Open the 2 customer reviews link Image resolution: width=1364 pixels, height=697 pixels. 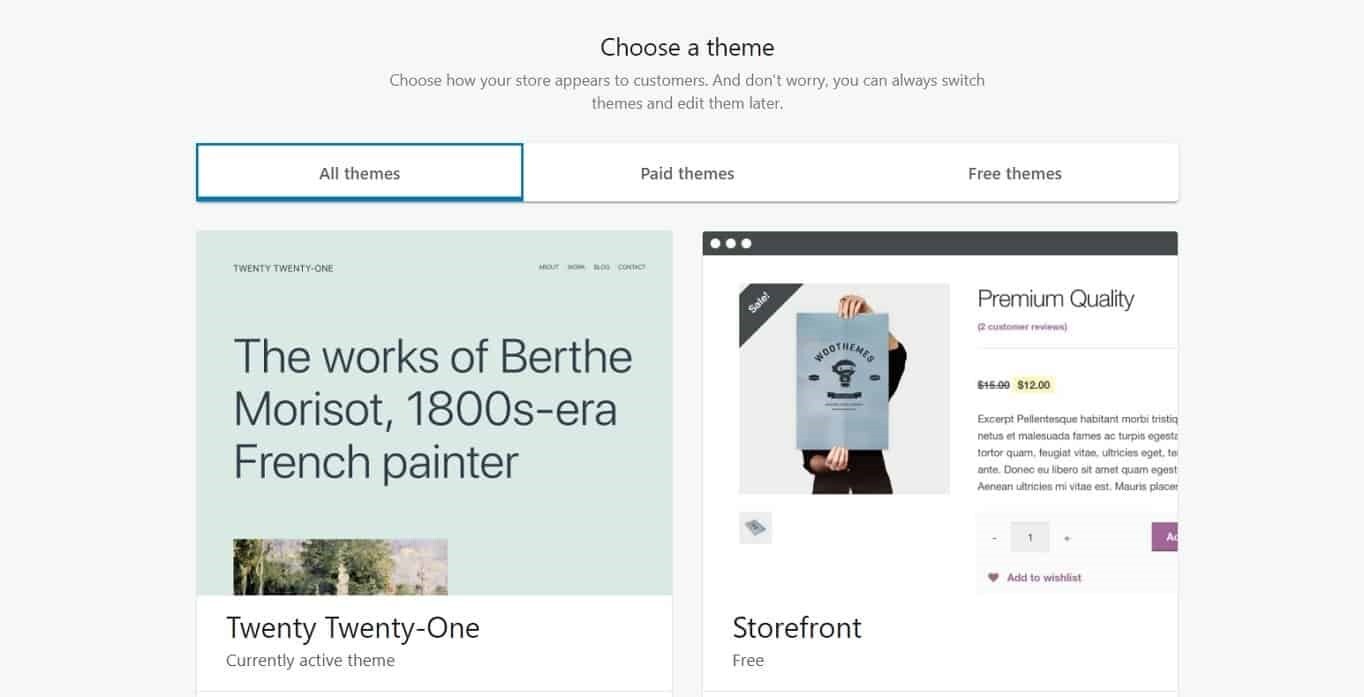pyautogui.click(x=1022, y=327)
